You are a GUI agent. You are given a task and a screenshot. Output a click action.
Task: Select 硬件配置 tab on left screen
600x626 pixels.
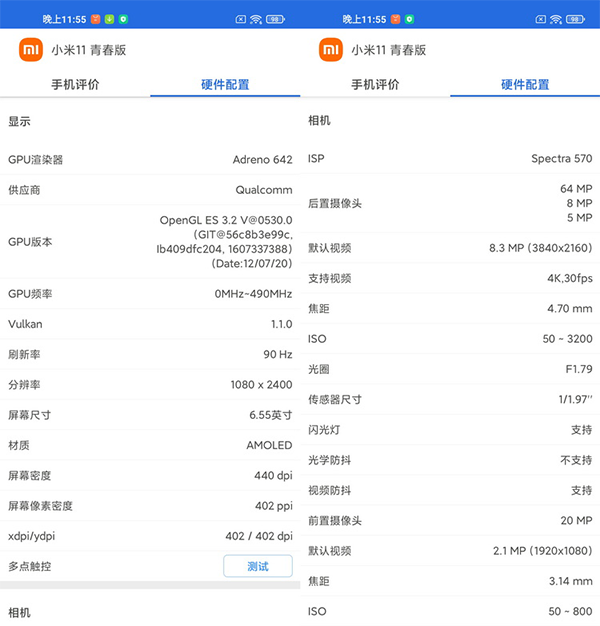tap(225, 85)
